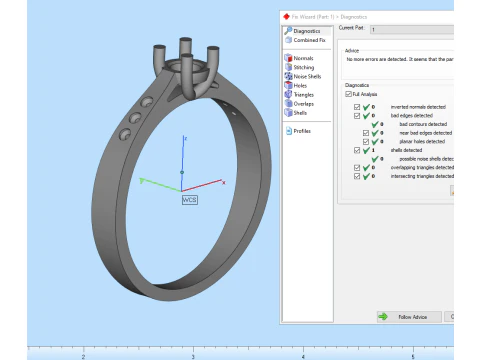Toggle the inverted normals detected checkbox
Screen dimensions: 480x360
pyautogui.click(x=357, y=107)
